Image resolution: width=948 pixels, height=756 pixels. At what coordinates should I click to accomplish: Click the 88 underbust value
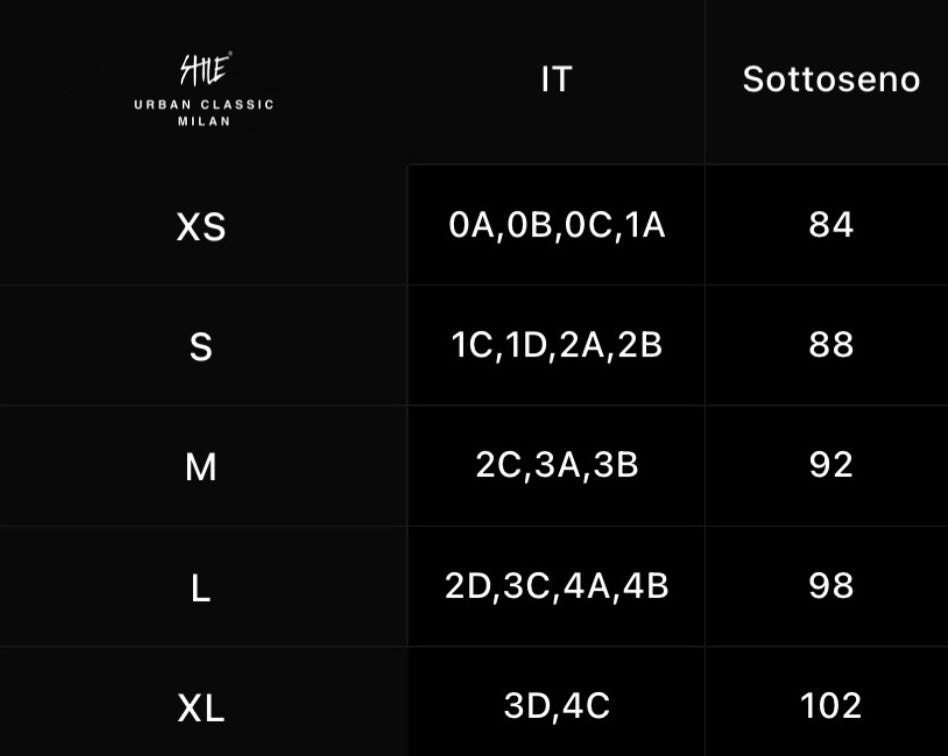[831, 345]
